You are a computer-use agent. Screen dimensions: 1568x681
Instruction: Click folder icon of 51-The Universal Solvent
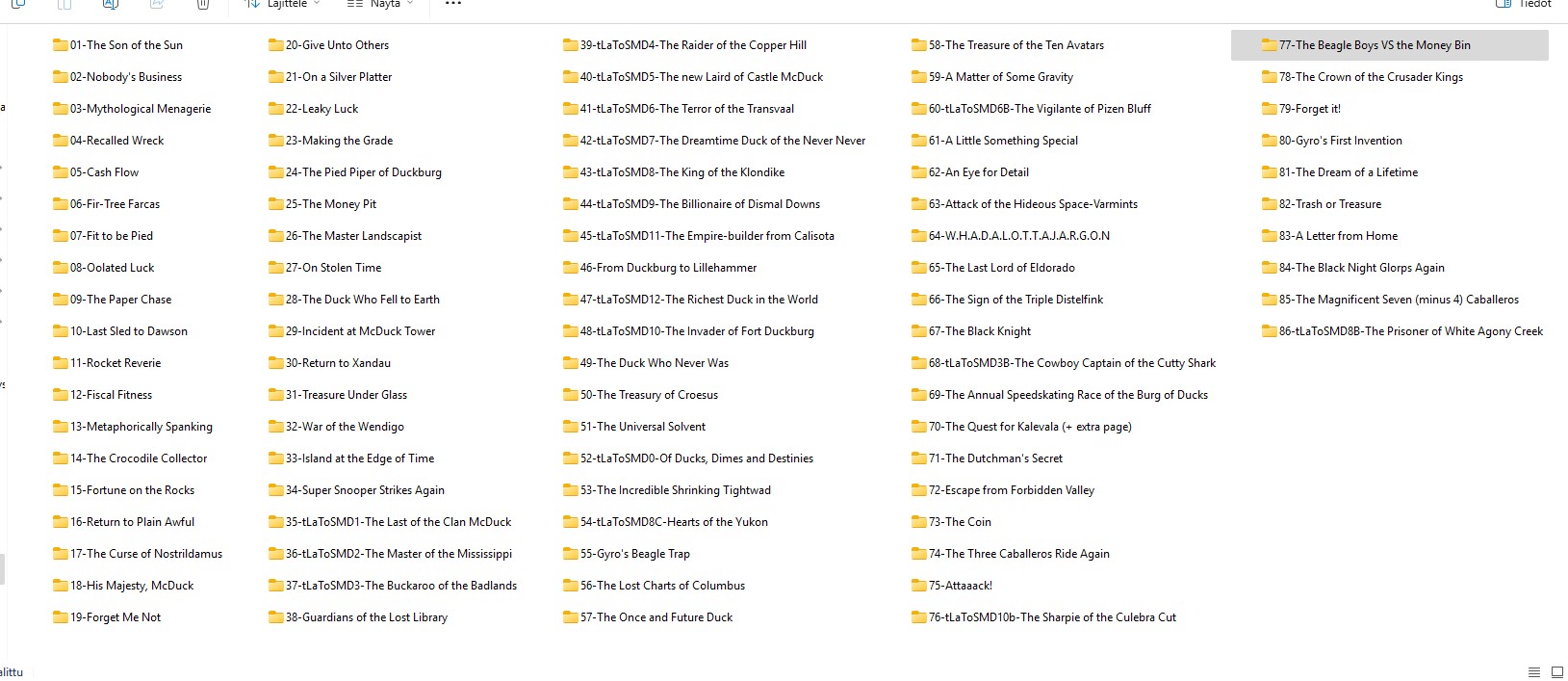[571, 427]
